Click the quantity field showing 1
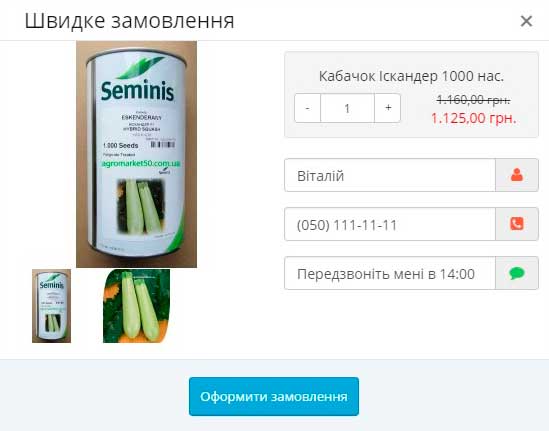 tap(347, 108)
